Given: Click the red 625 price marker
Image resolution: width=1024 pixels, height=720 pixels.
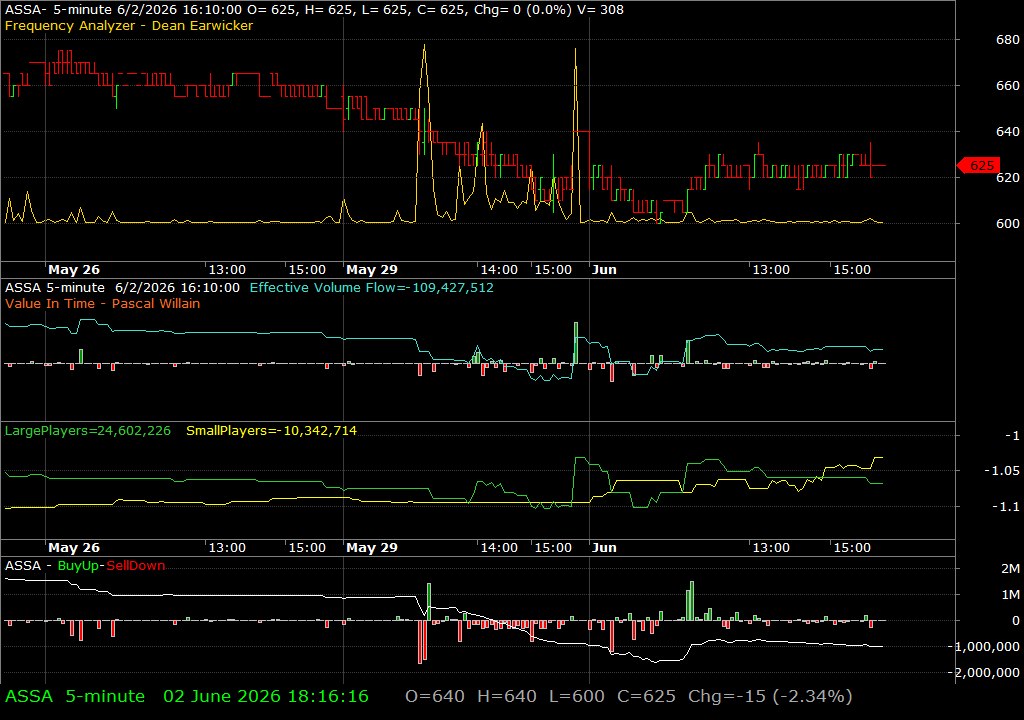Looking at the screenshot, I should [x=978, y=165].
